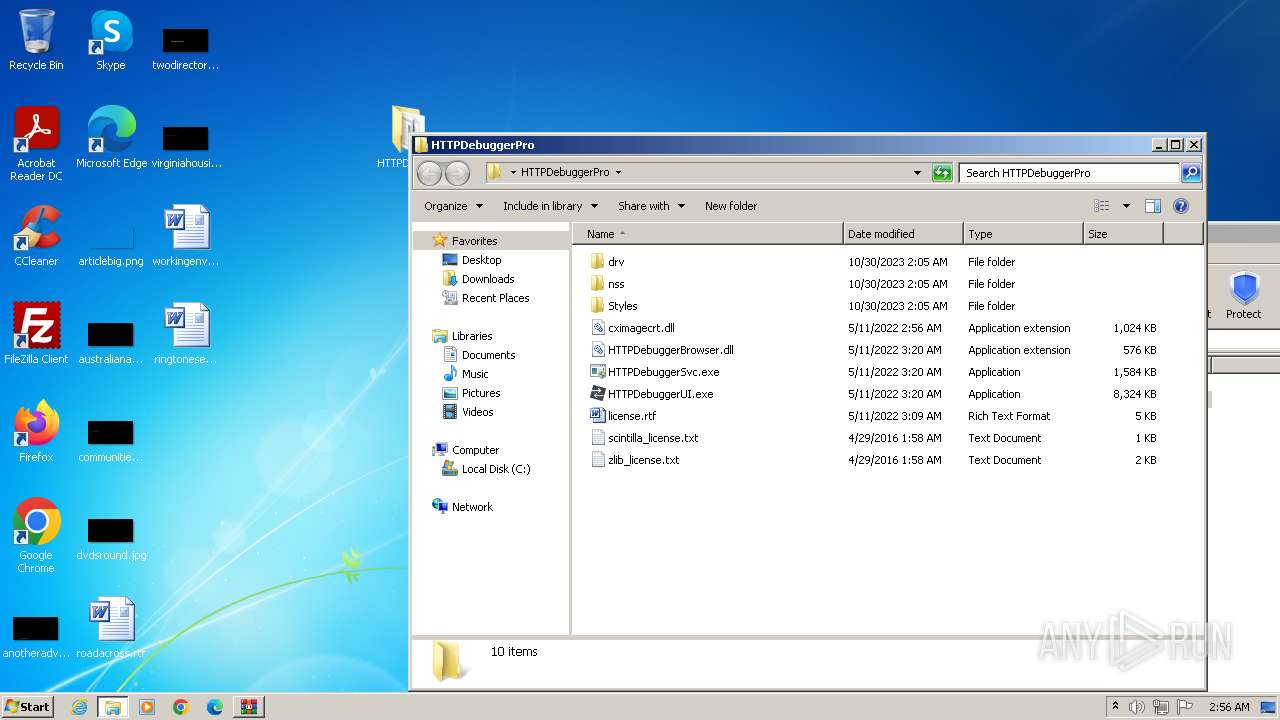Launch Skype from the desktop
Screen dimensions: 1280x720
[110, 40]
